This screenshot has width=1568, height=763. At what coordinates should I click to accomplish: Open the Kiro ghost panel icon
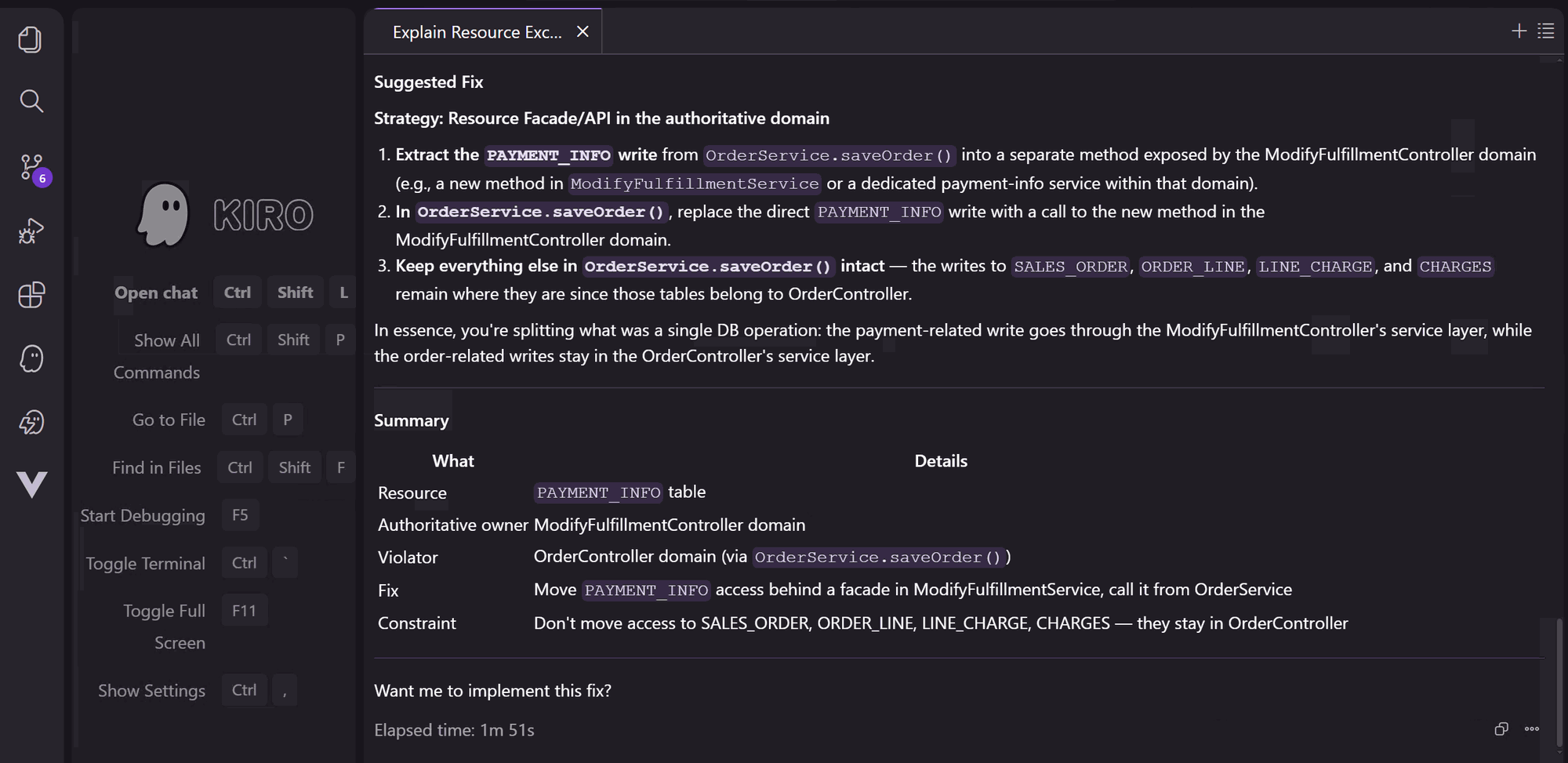(31, 359)
